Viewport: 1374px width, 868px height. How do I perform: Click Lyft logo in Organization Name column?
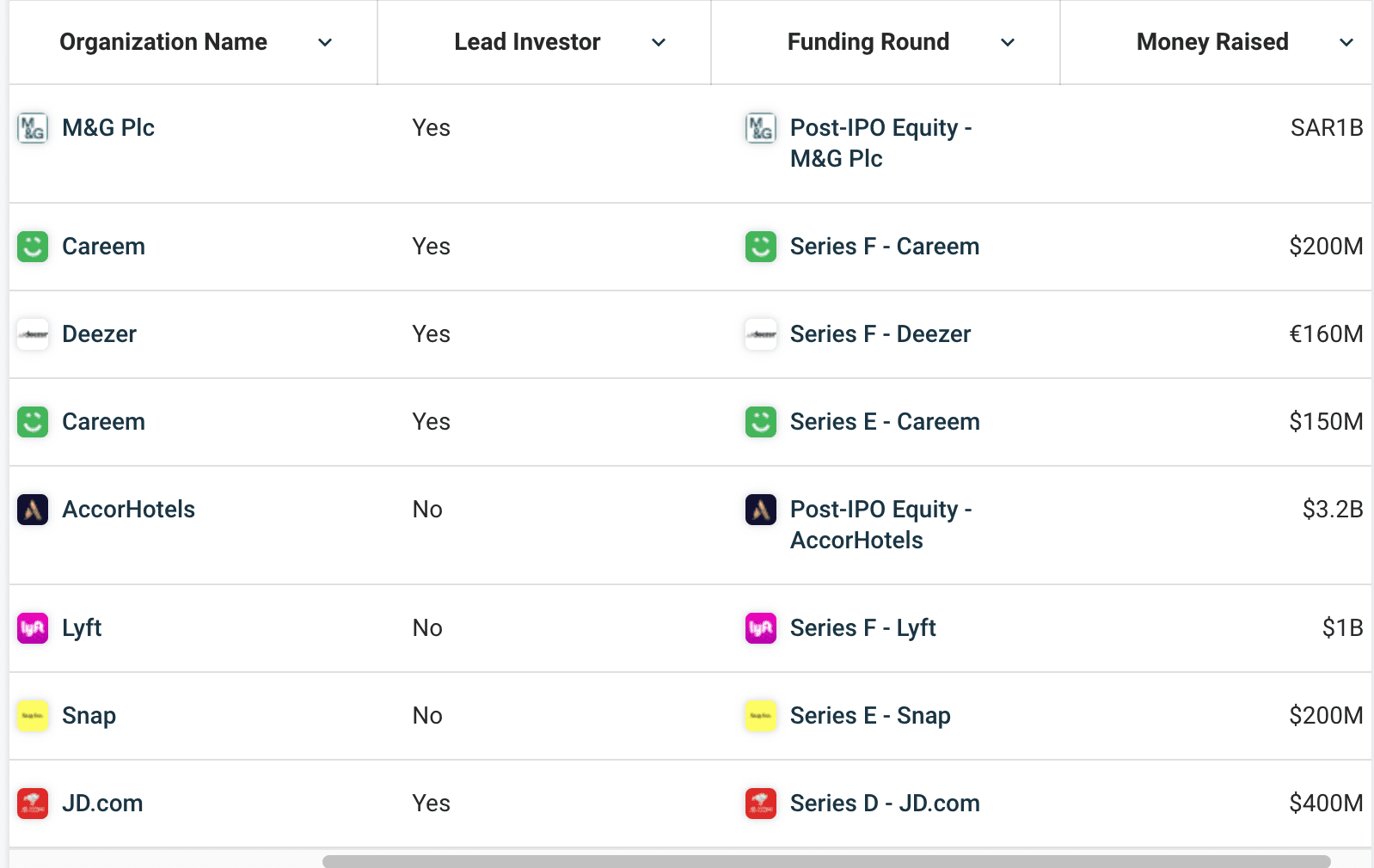click(x=33, y=628)
